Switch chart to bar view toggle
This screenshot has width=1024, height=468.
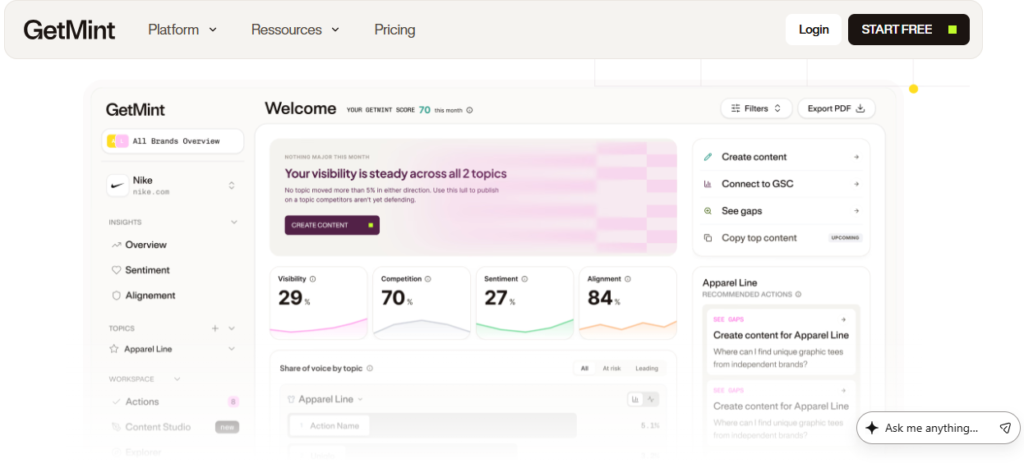pos(634,399)
